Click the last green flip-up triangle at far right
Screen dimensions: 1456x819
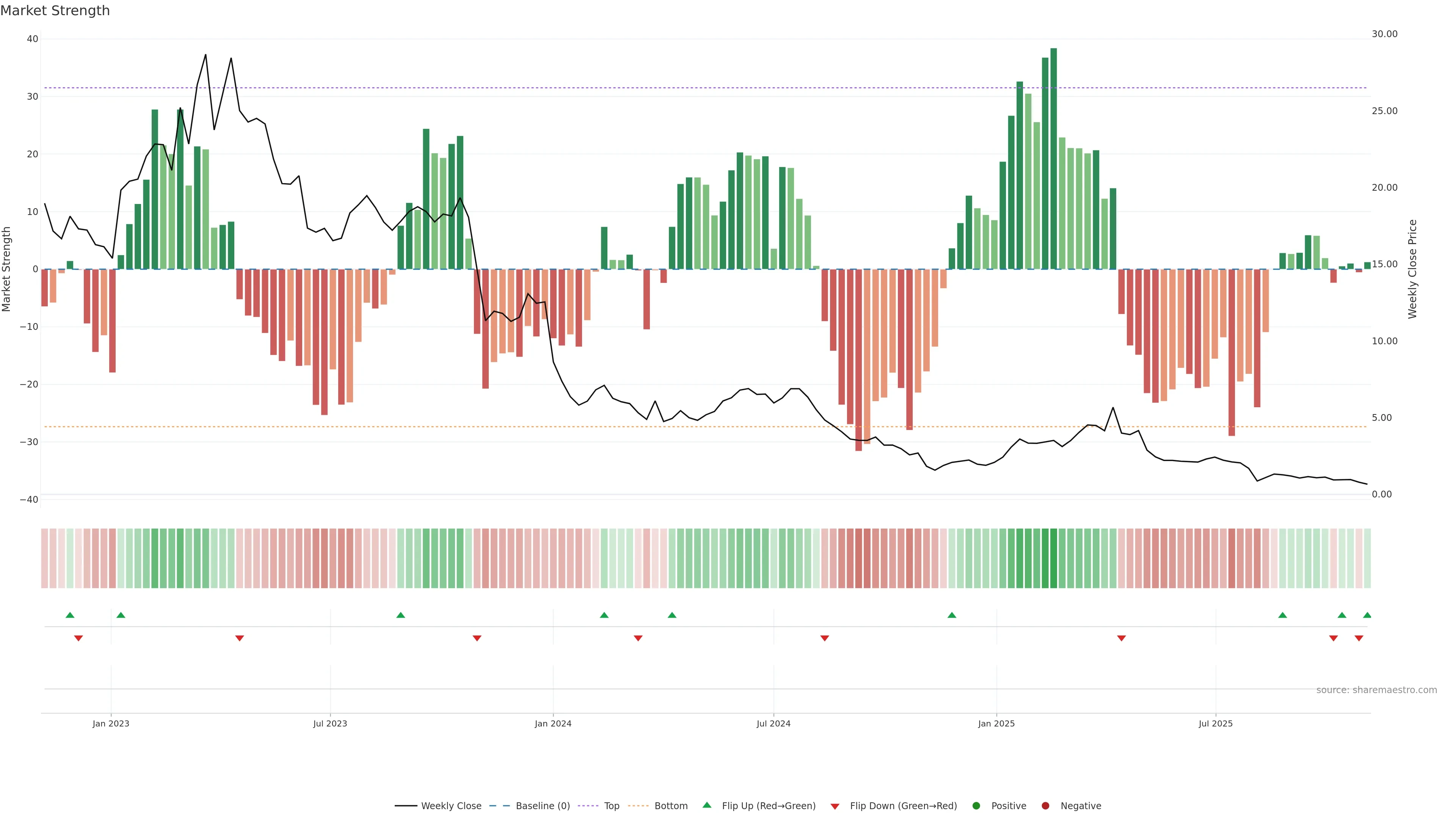click(x=1367, y=615)
